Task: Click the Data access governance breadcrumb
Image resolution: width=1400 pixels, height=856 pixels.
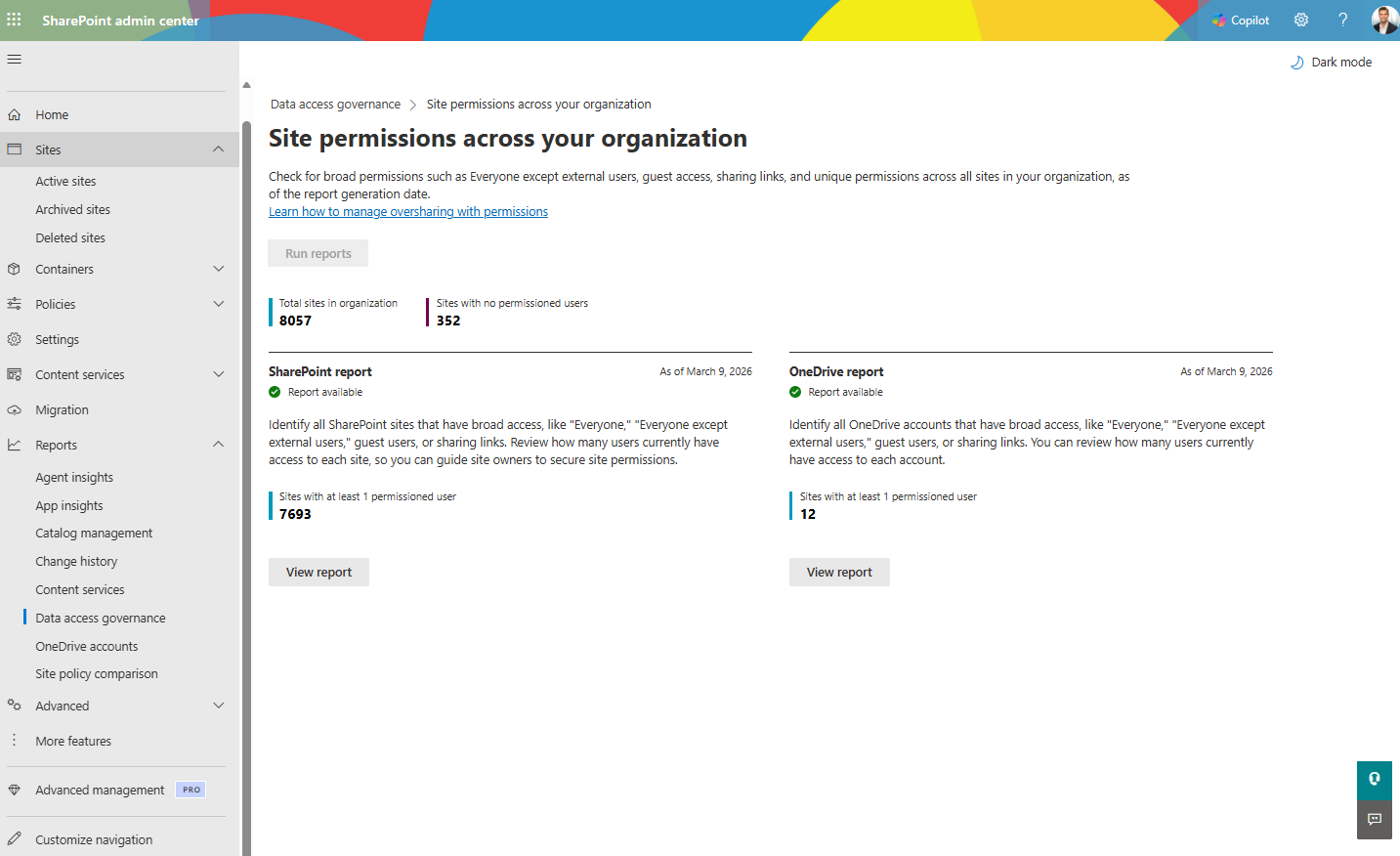Action: coord(335,105)
